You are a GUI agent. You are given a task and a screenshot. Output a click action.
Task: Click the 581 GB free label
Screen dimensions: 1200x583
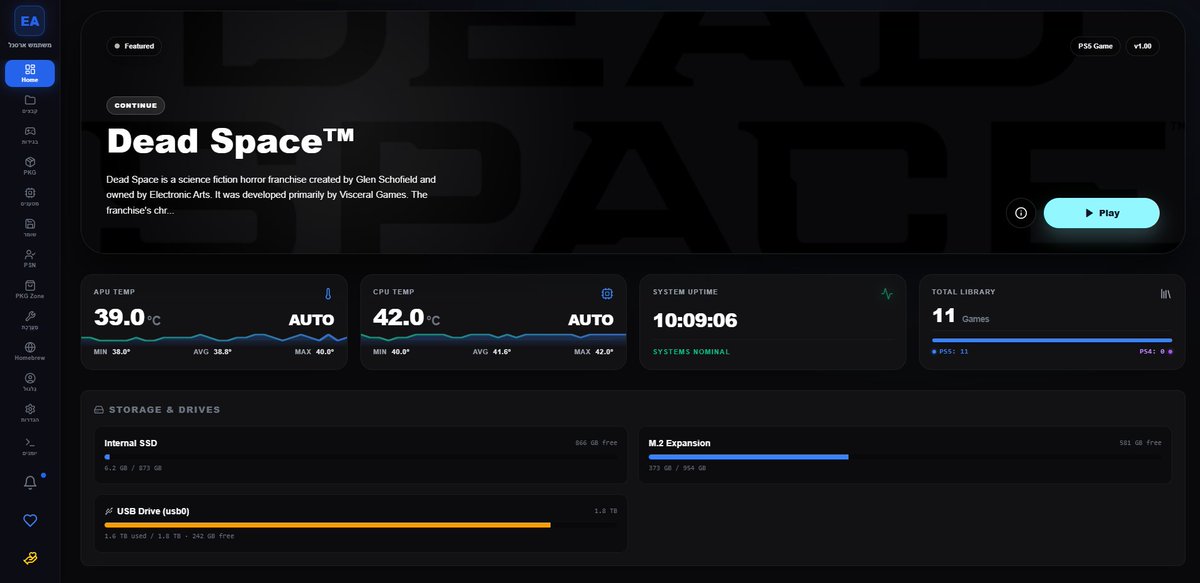[1140, 443]
